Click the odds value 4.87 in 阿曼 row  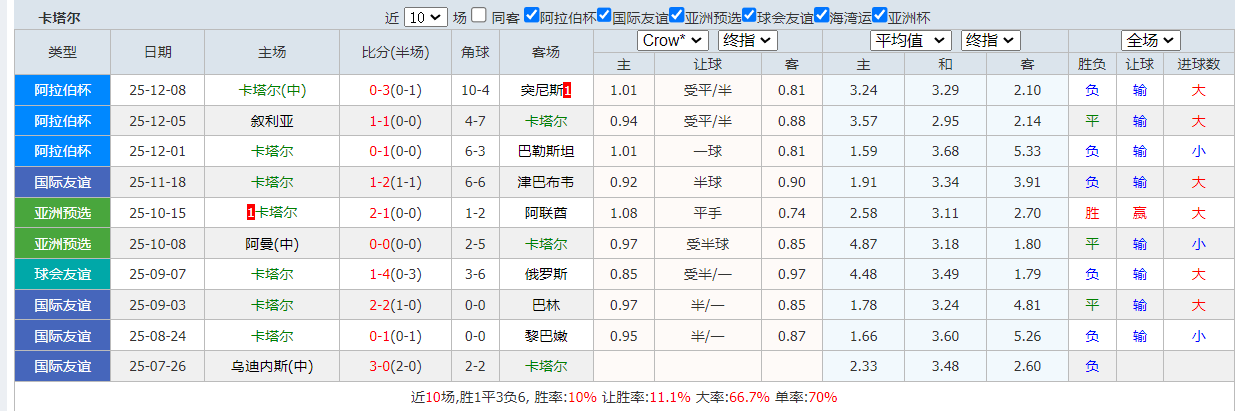pyautogui.click(x=863, y=244)
